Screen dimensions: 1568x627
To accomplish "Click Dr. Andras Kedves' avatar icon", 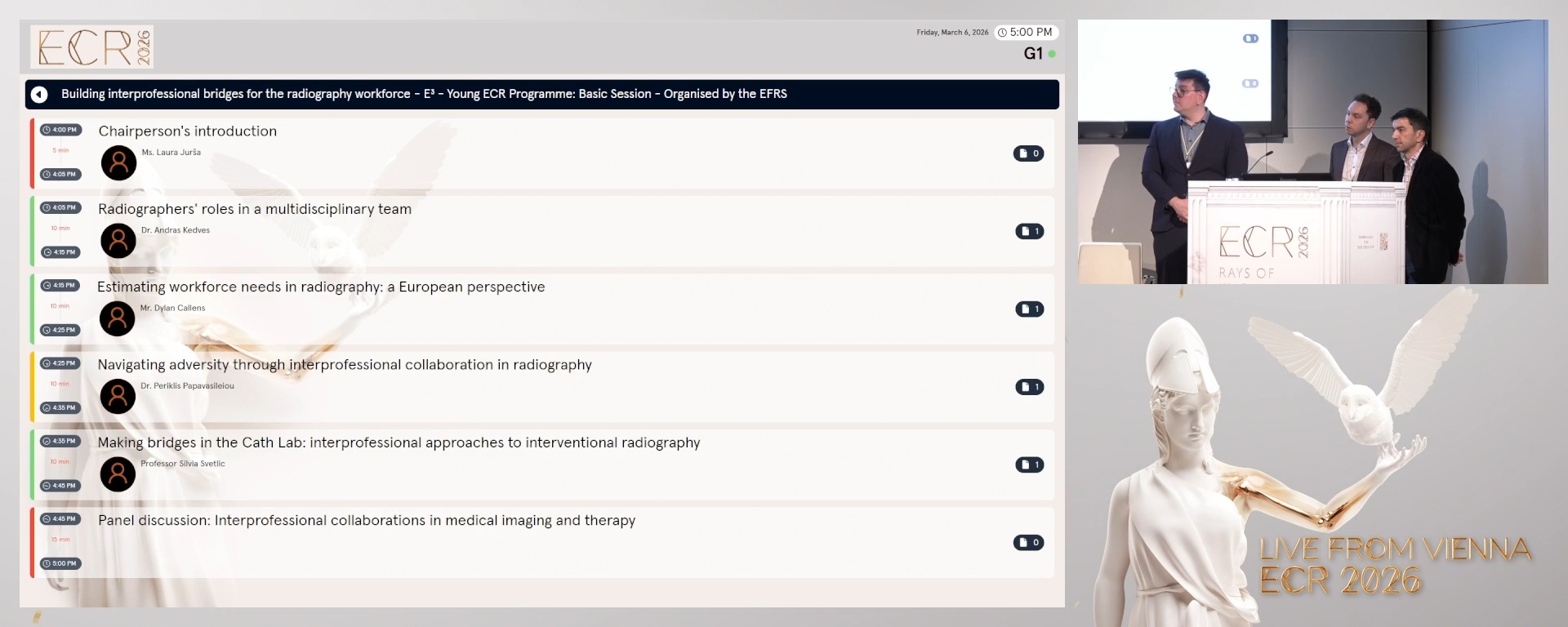I will (x=118, y=241).
